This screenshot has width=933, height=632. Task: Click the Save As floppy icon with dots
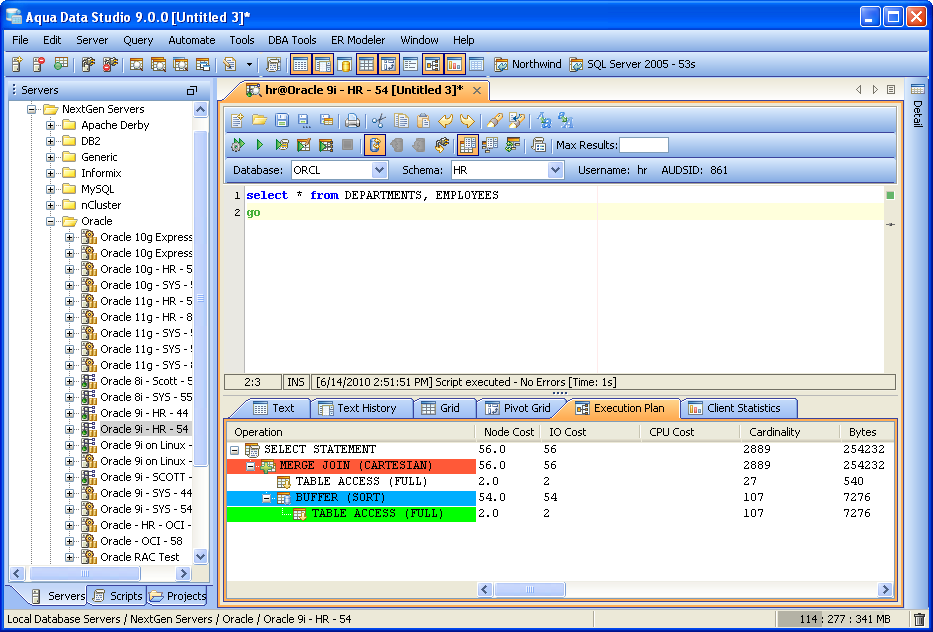click(x=304, y=121)
